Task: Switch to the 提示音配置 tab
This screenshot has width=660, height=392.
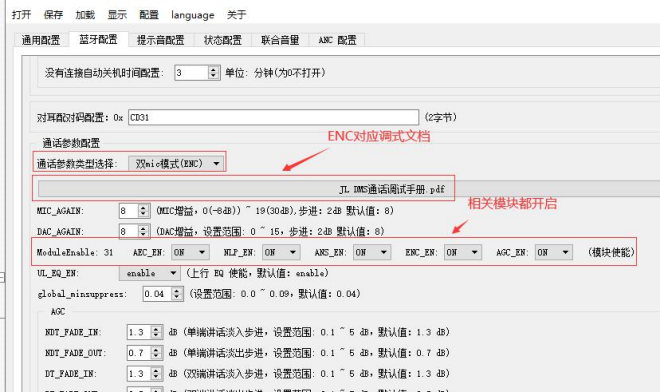Action: 161,40
